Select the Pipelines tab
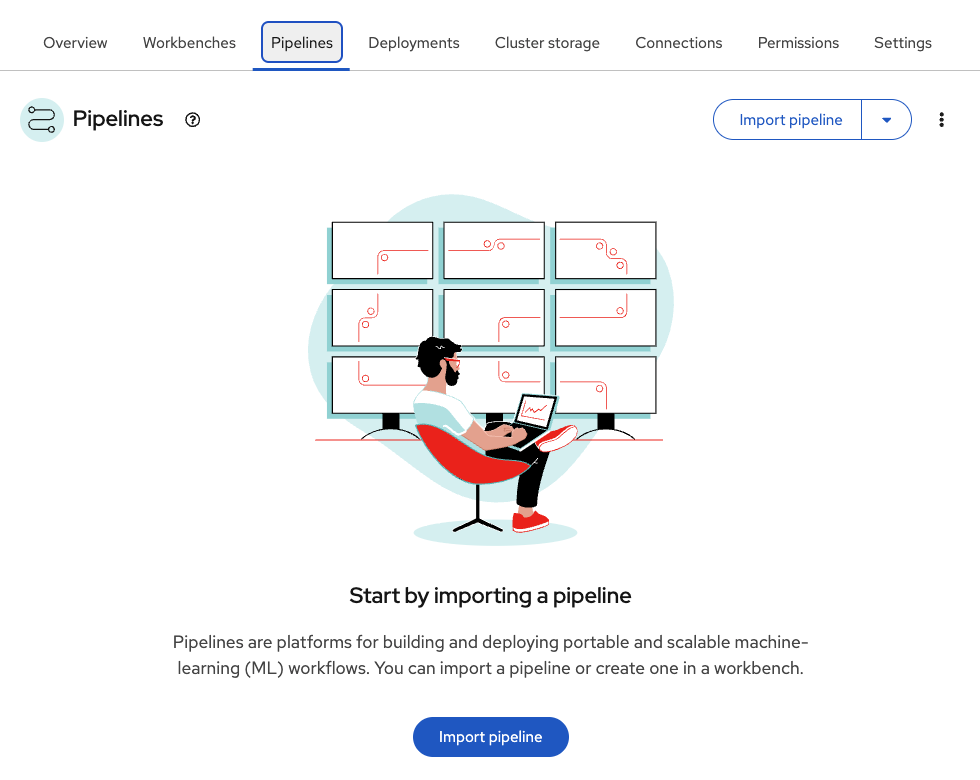 (x=302, y=43)
